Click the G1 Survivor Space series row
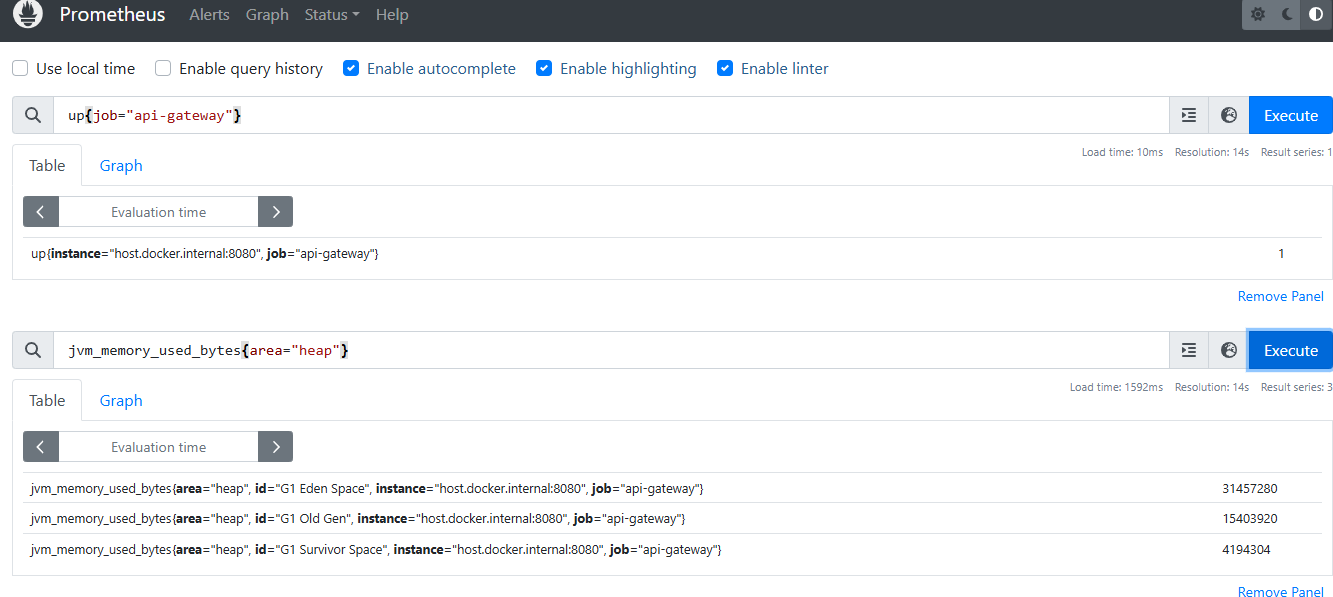 671,549
